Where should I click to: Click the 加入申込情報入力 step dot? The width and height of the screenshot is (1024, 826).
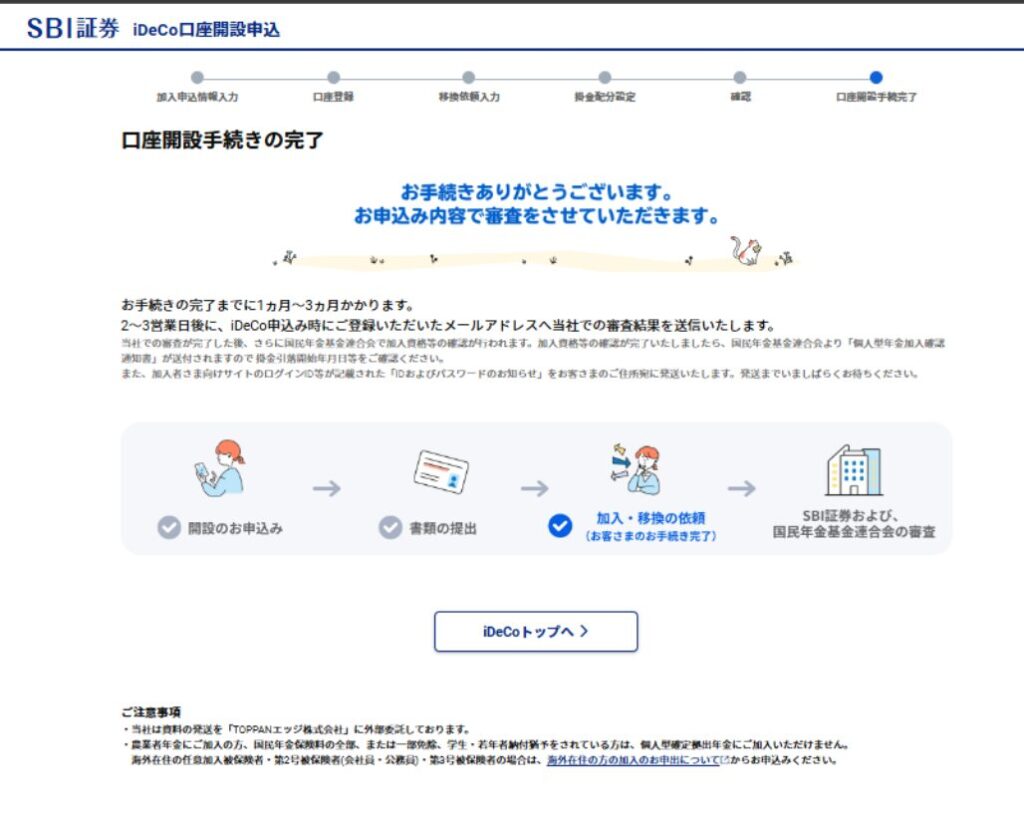pyautogui.click(x=197, y=78)
